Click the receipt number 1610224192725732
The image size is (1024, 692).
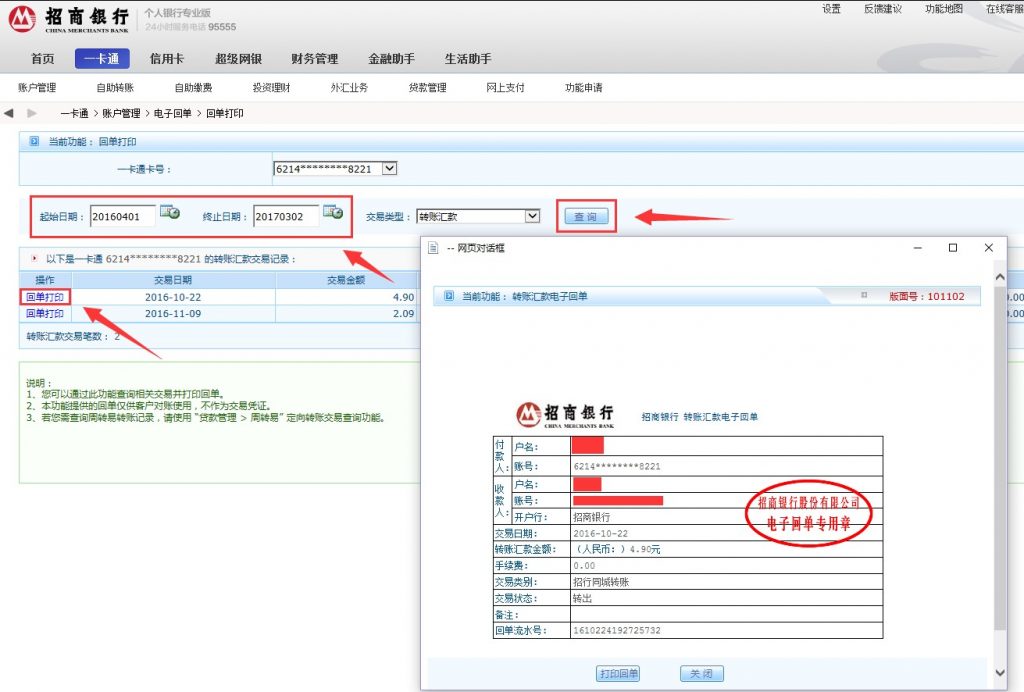coord(616,631)
